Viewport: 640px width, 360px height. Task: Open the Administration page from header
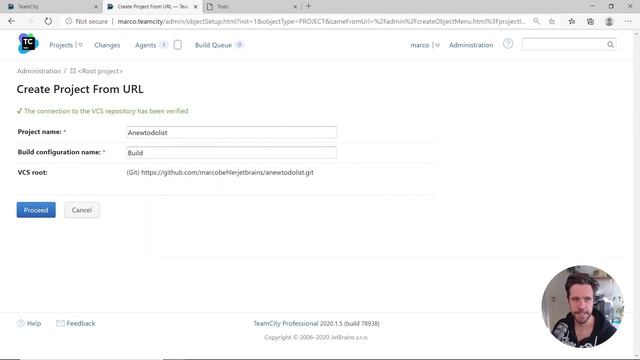coord(471,45)
